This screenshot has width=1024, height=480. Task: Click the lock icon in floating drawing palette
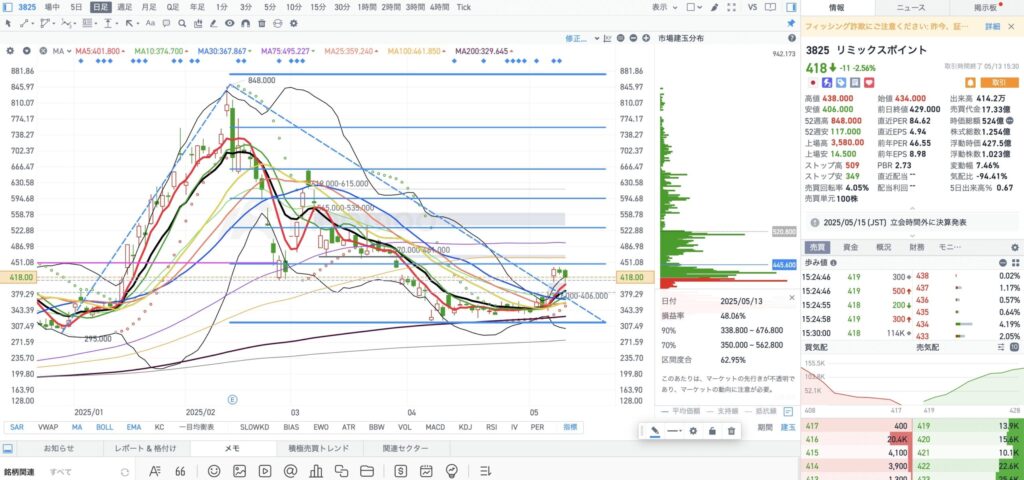coord(711,431)
